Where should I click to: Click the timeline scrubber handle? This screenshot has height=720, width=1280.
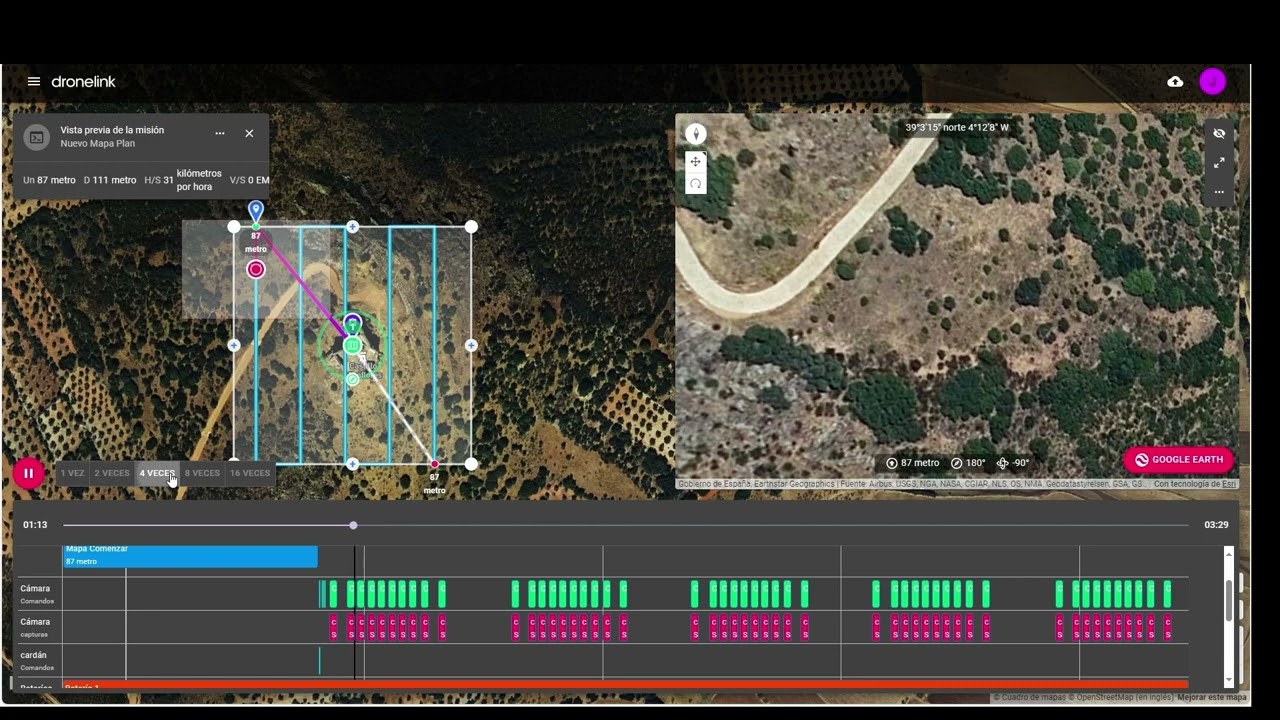(353, 525)
